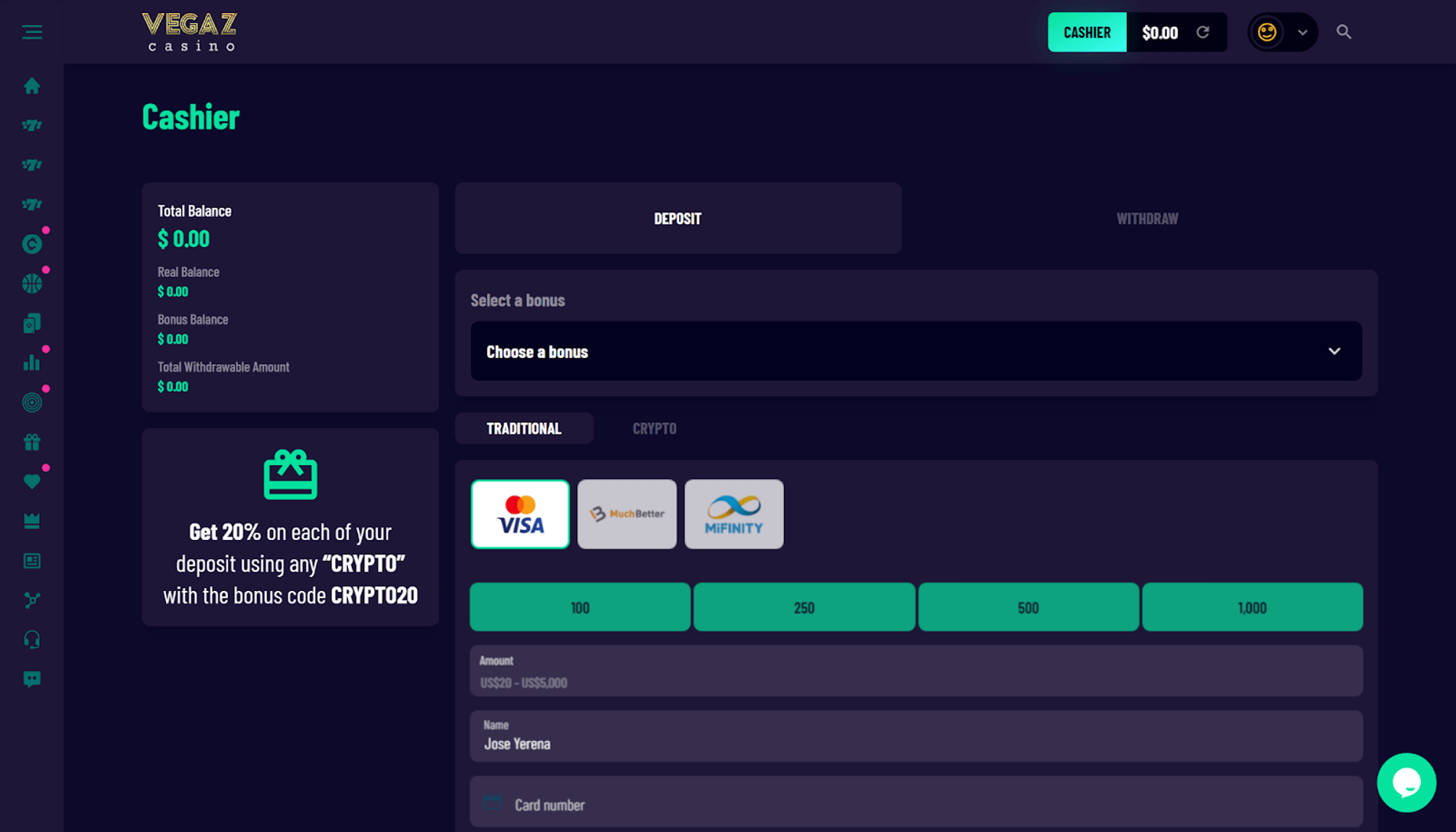
Task: Click the MuchBetter payment method button
Action: pyautogui.click(x=627, y=513)
